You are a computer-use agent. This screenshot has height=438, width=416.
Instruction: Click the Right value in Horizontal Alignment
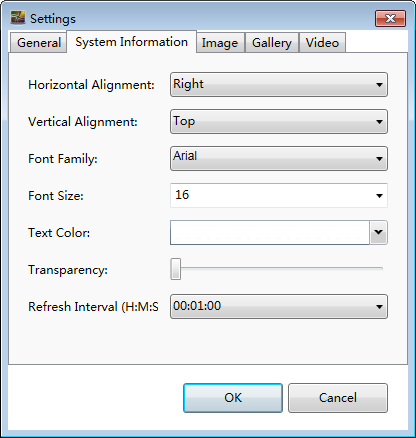pyautogui.click(x=188, y=84)
